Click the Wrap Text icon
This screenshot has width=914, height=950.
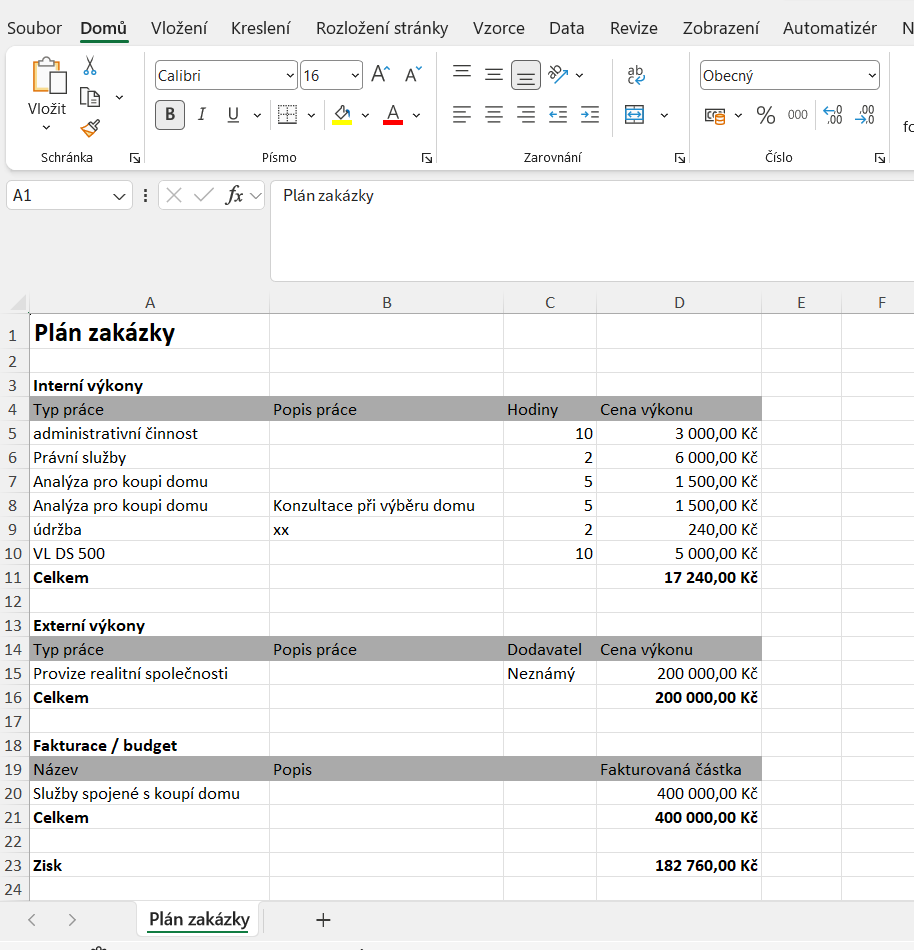pyautogui.click(x=635, y=75)
